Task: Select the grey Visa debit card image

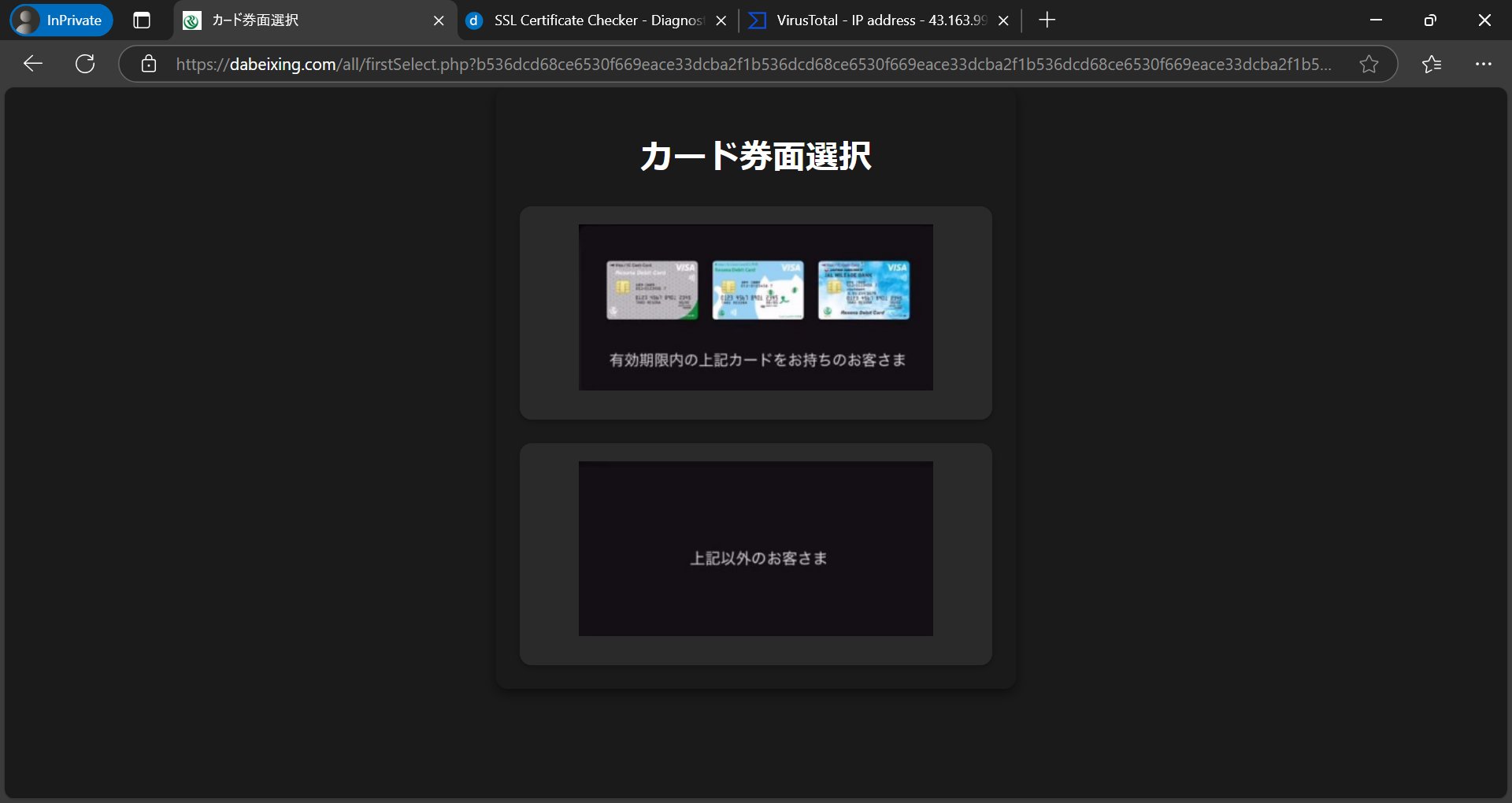Action: (x=652, y=290)
